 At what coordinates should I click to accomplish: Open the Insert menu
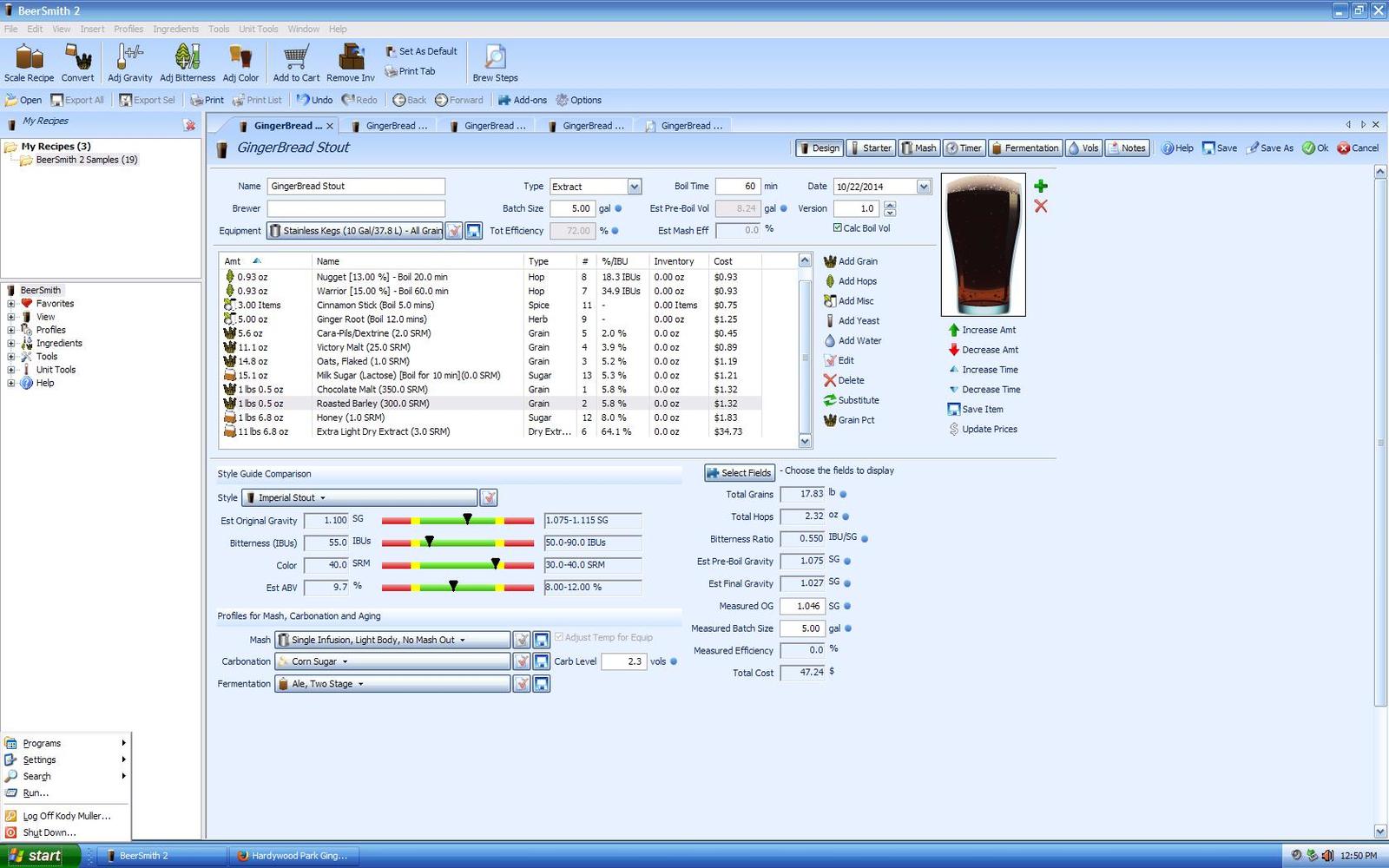(92, 29)
